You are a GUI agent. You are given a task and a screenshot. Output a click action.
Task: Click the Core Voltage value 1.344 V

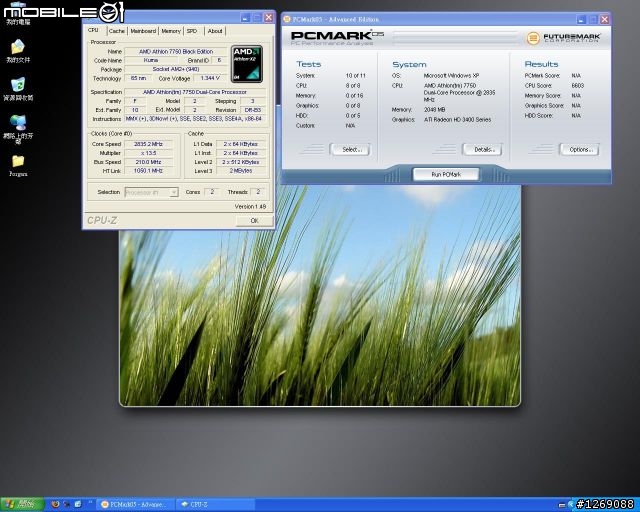pyautogui.click(x=210, y=78)
